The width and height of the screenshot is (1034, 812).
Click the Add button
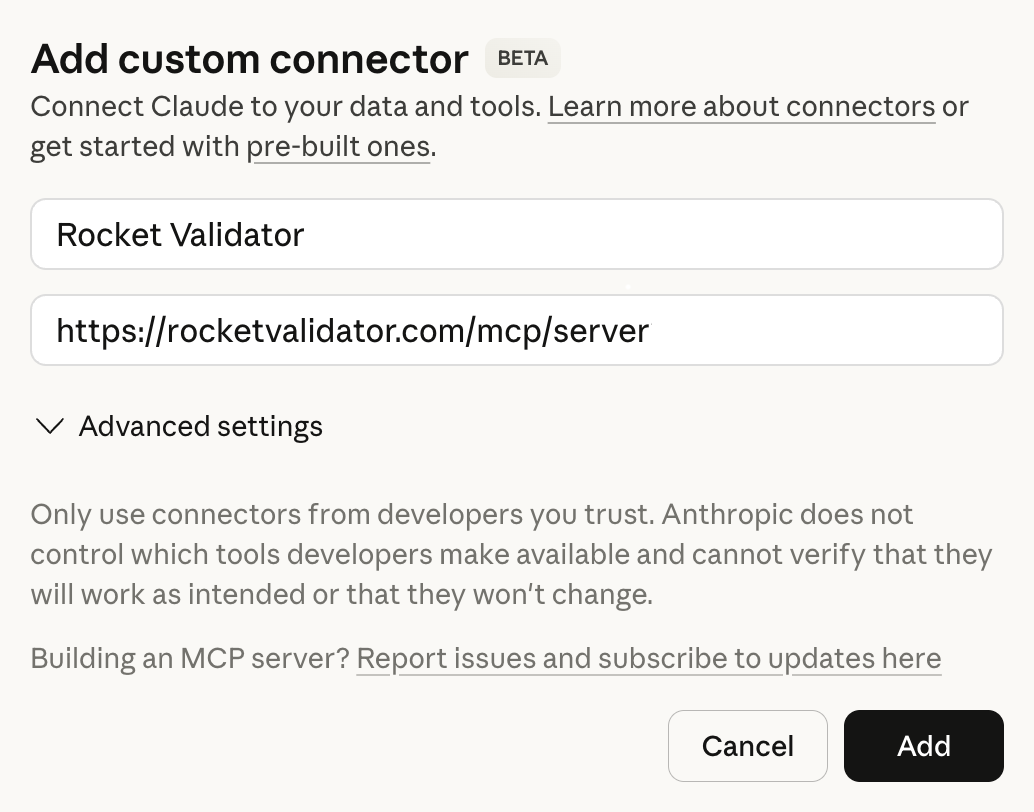[923, 746]
